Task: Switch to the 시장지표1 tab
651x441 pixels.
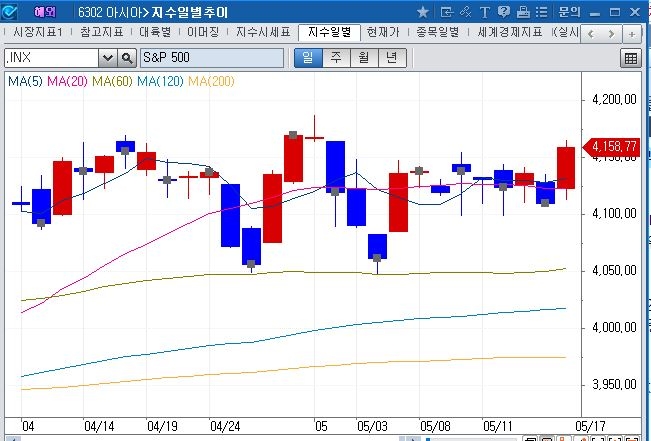Action: 38,32
